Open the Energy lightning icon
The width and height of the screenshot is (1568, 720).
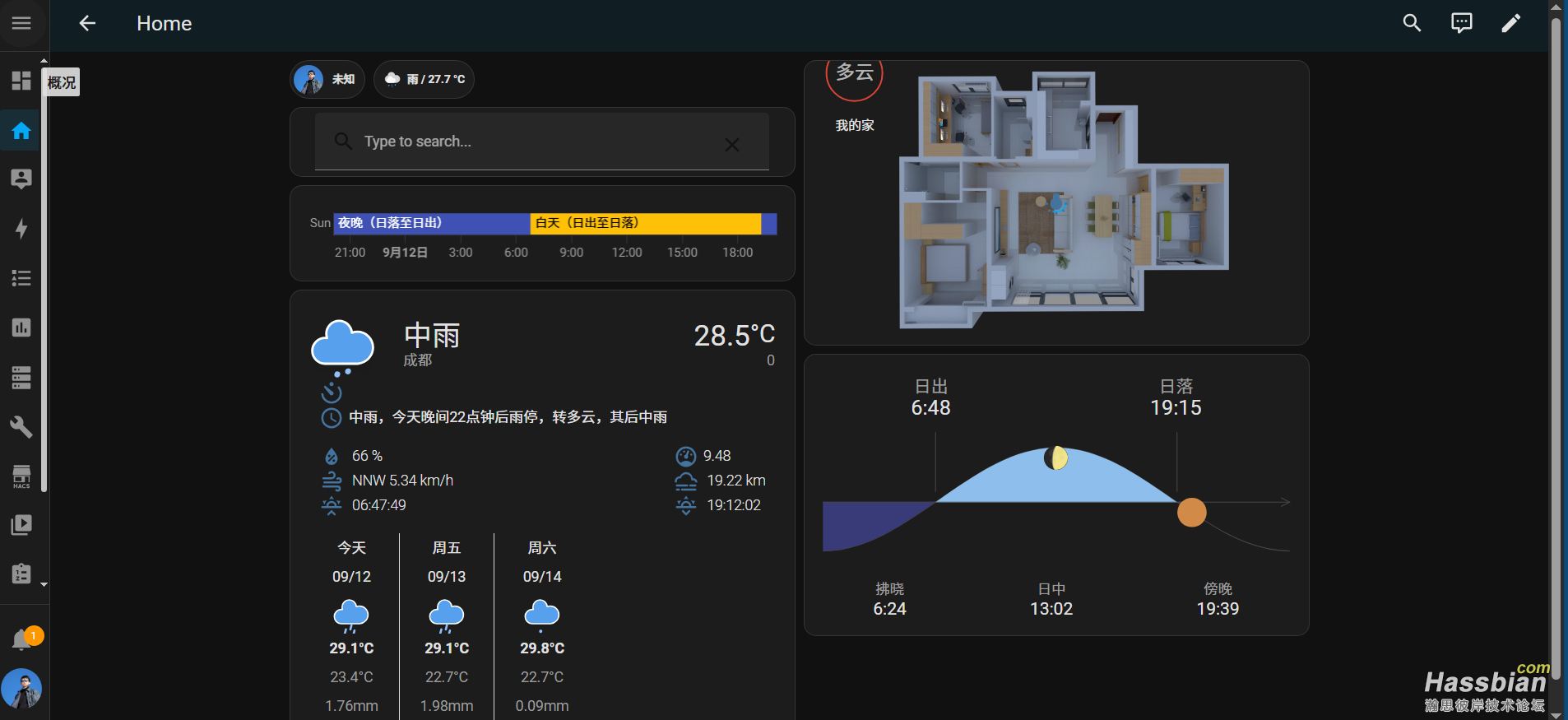(x=21, y=229)
